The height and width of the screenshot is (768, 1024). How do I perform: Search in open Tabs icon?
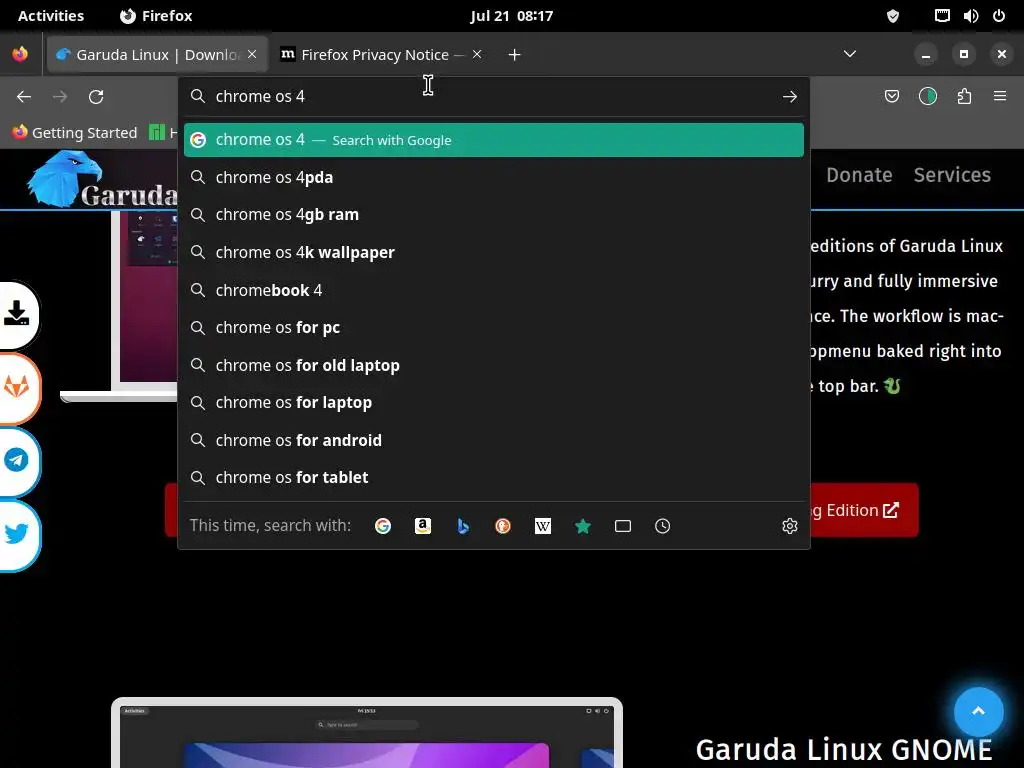pos(623,526)
